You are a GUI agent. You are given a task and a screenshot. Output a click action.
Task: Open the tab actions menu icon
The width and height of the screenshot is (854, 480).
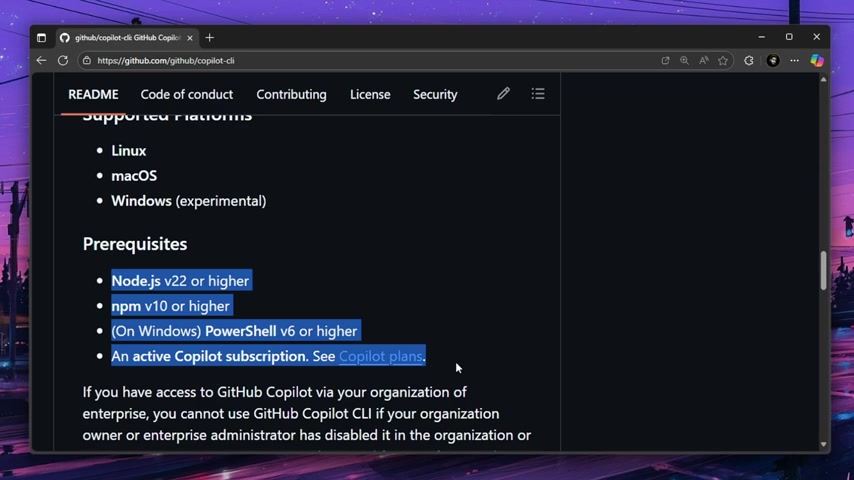pyautogui.click(x=41, y=38)
